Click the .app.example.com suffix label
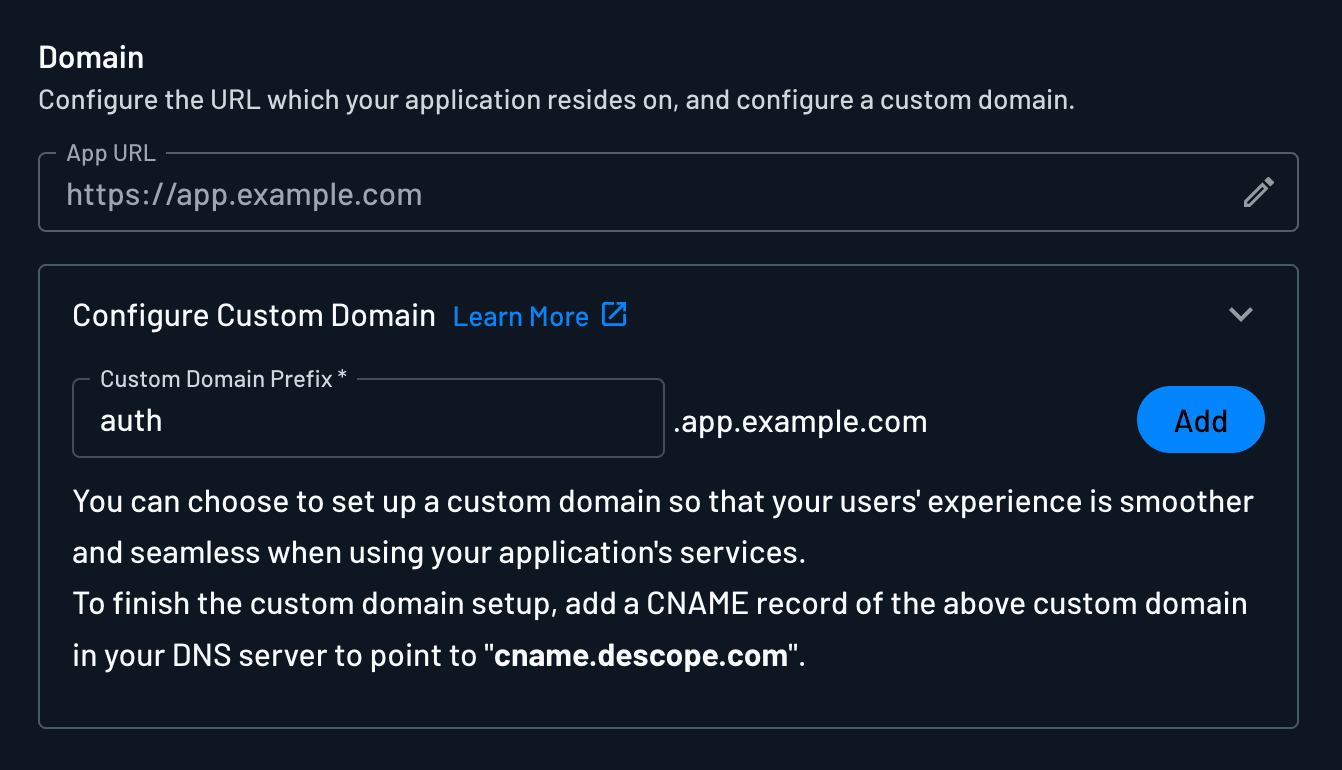This screenshot has height=770, width=1342. (800, 421)
